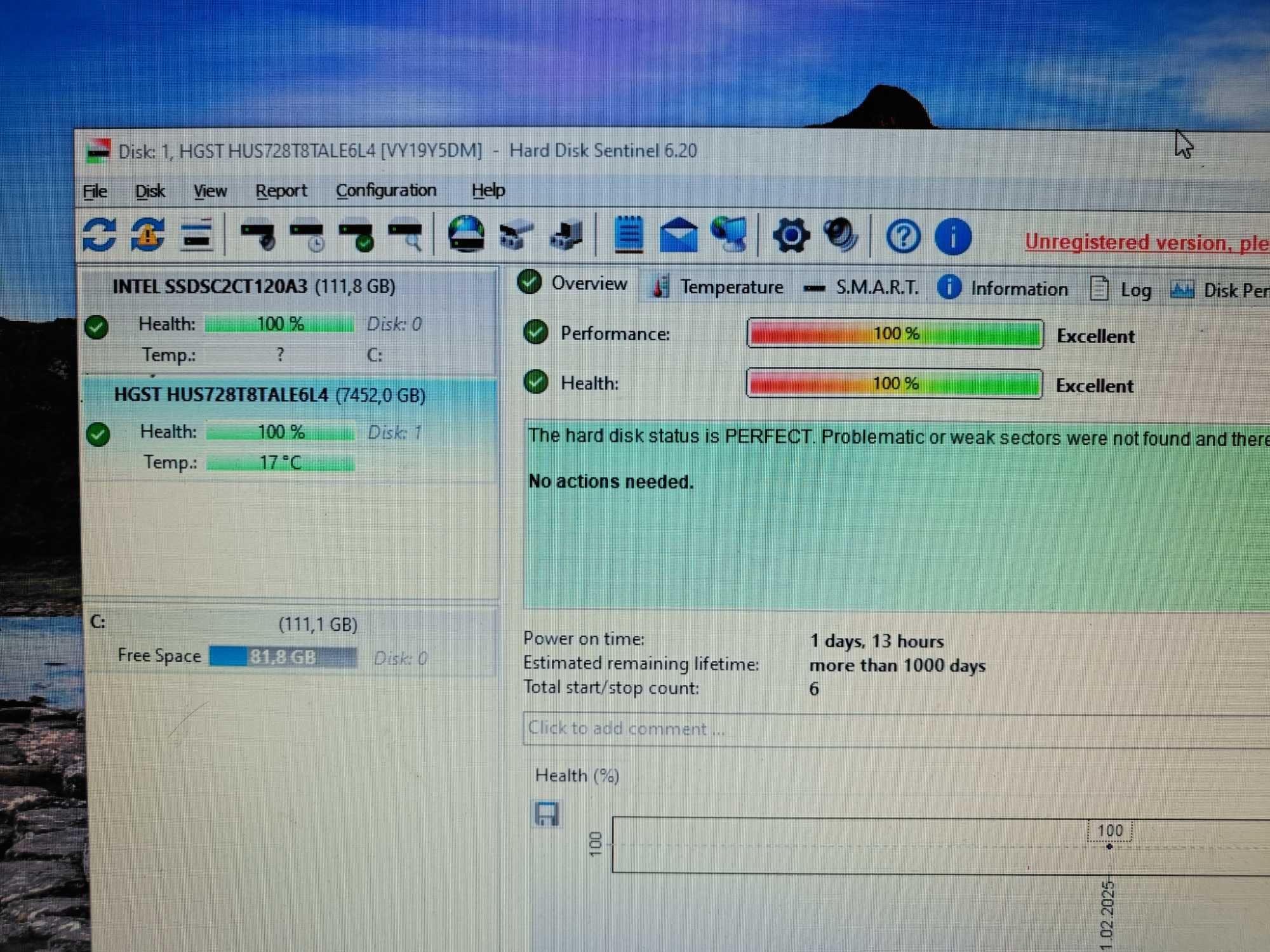
Task: Click the 'No actions needed.' text
Action: [x=611, y=482]
